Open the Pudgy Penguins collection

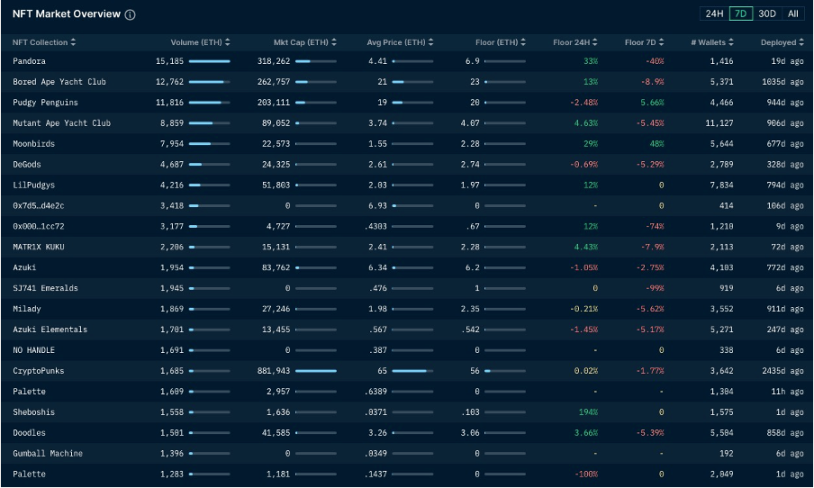pyautogui.click(x=45, y=103)
